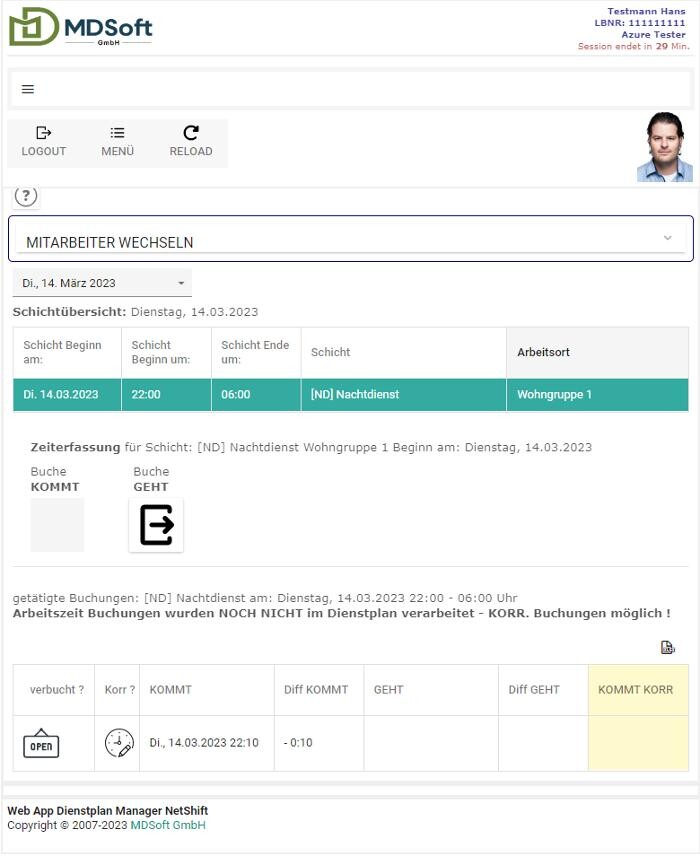Click the Schicht column header
This screenshot has height=856, width=700.
coord(330,353)
